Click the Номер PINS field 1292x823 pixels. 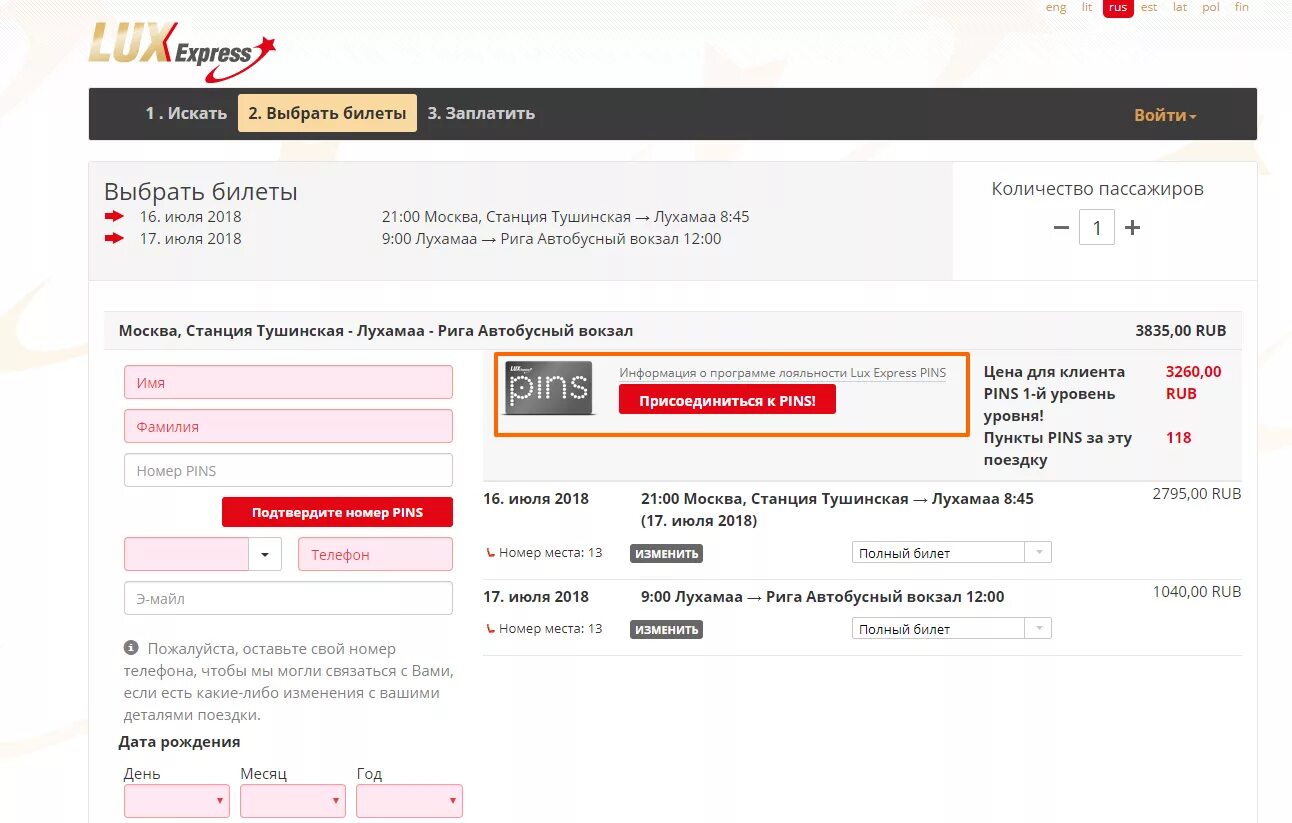click(288, 470)
